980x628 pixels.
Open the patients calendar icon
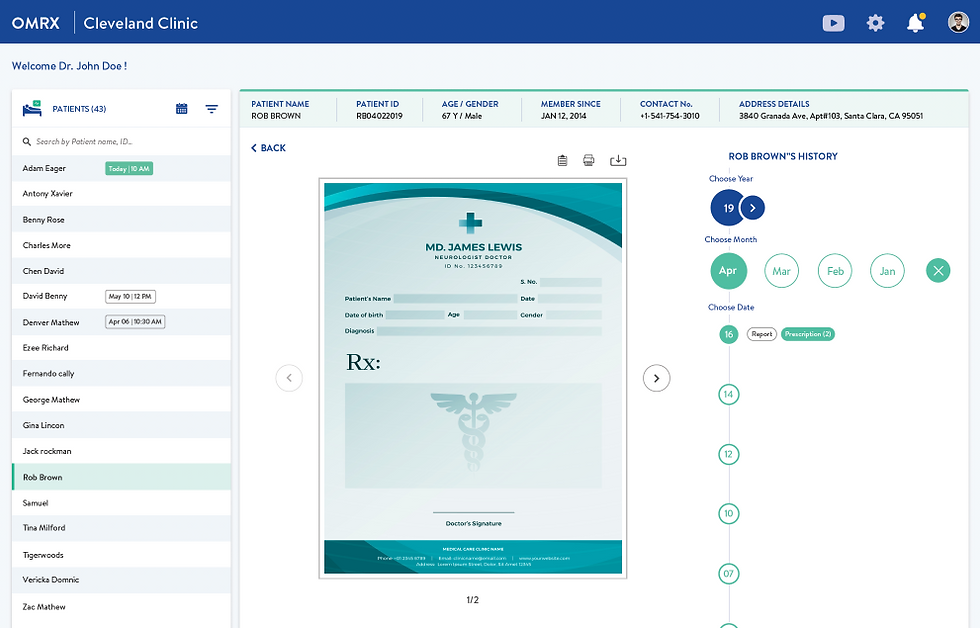tap(182, 109)
